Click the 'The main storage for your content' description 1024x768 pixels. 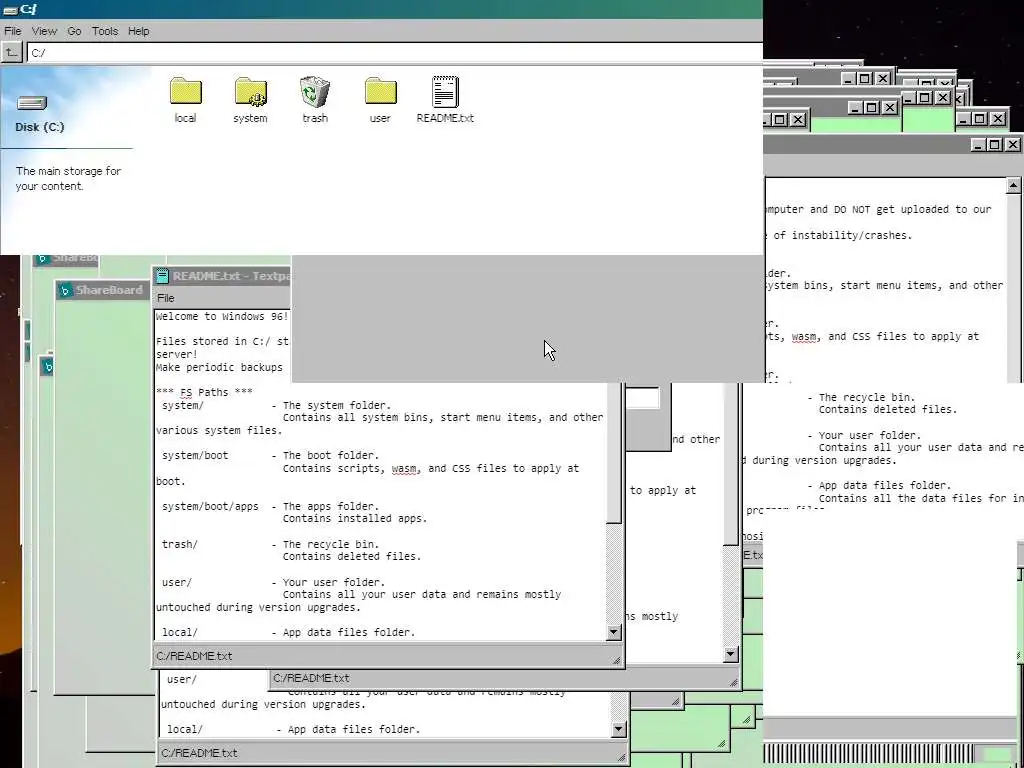[x=69, y=178]
